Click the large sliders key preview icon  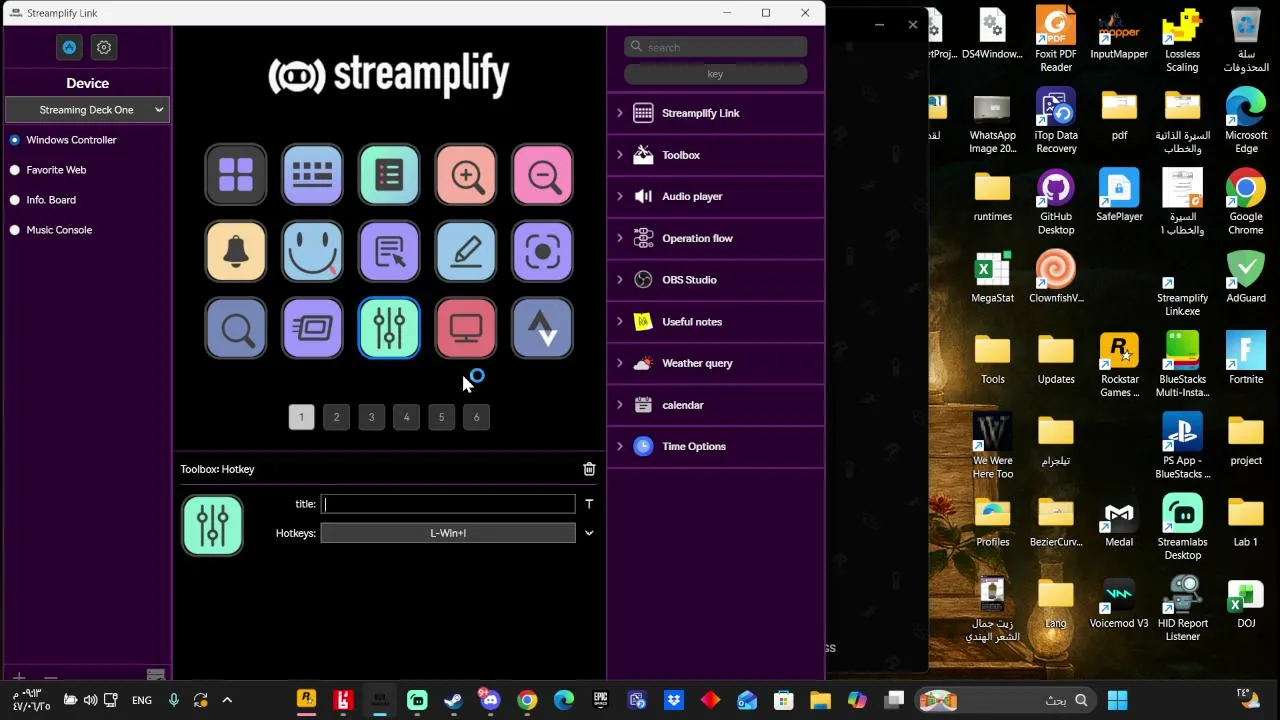(x=212, y=525)
